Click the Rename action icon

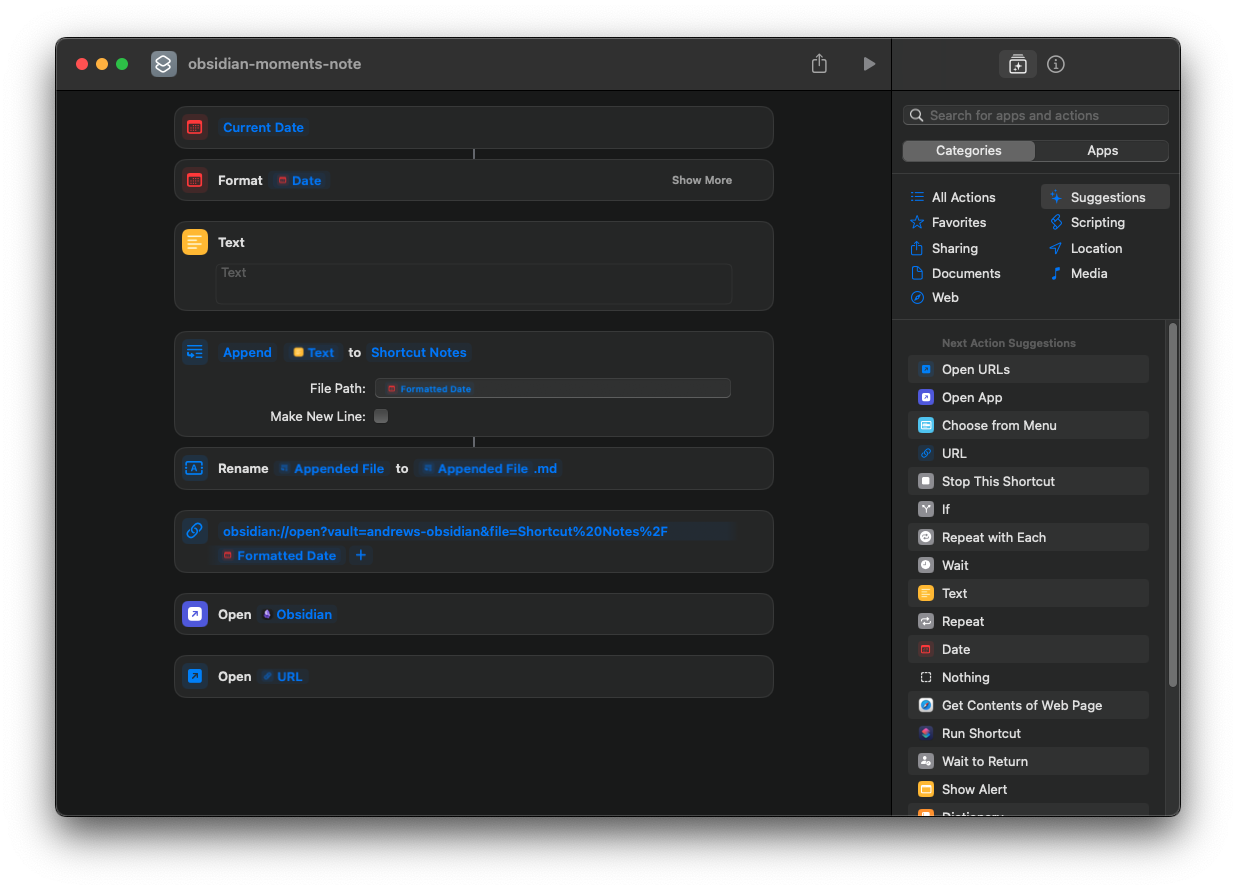click(x=195, y=468)
